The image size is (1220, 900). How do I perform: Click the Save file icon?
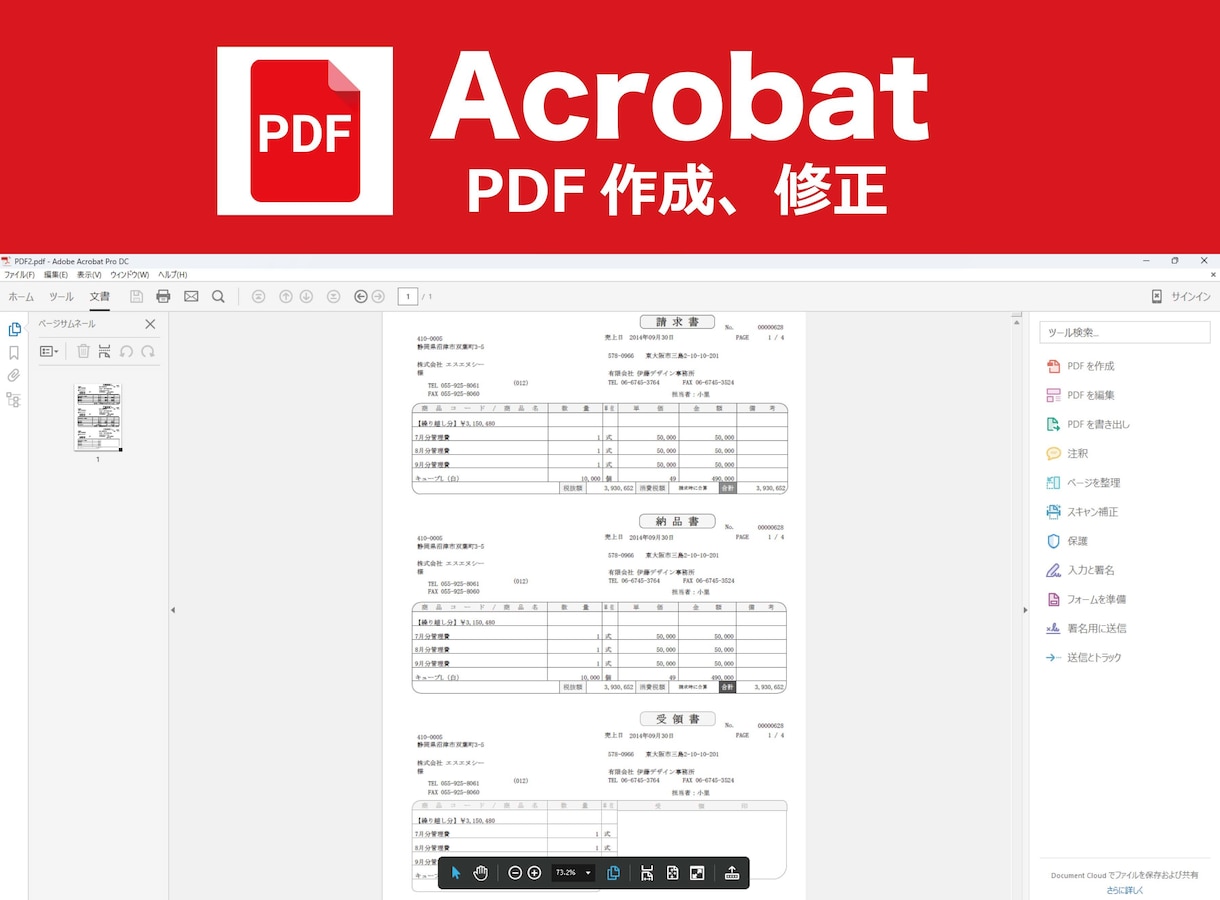pos(136,296)
